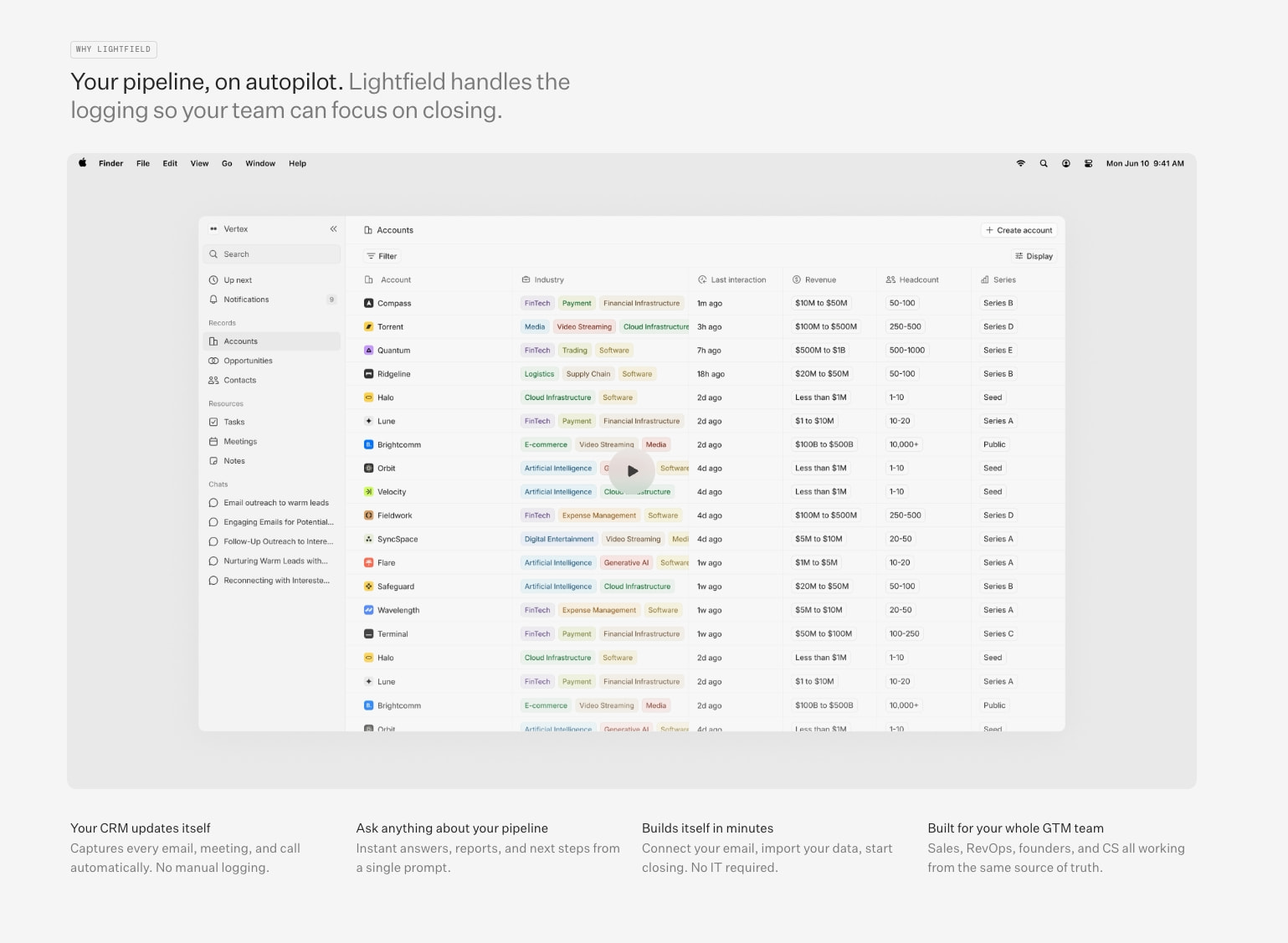The image size is (1288, 943).
Task: Click the Search field in sidebar
Action: tap(272, 254)
